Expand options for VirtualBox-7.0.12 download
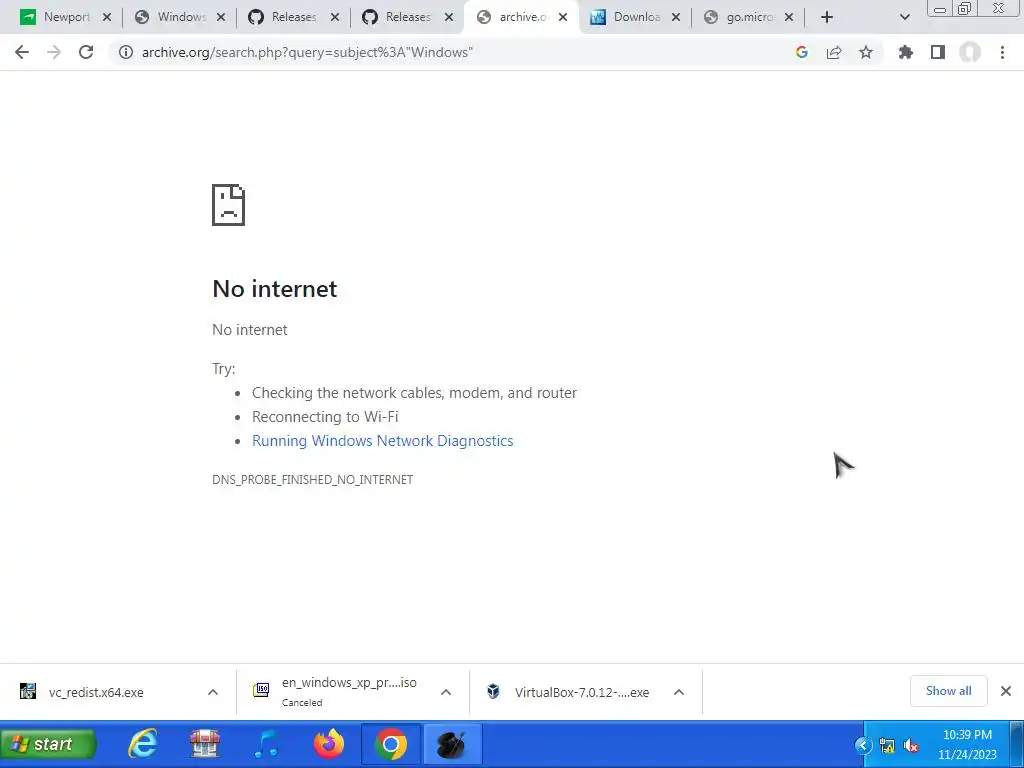Image resolution: width=1024 pixels, height=768 pixels. [679, 692]
